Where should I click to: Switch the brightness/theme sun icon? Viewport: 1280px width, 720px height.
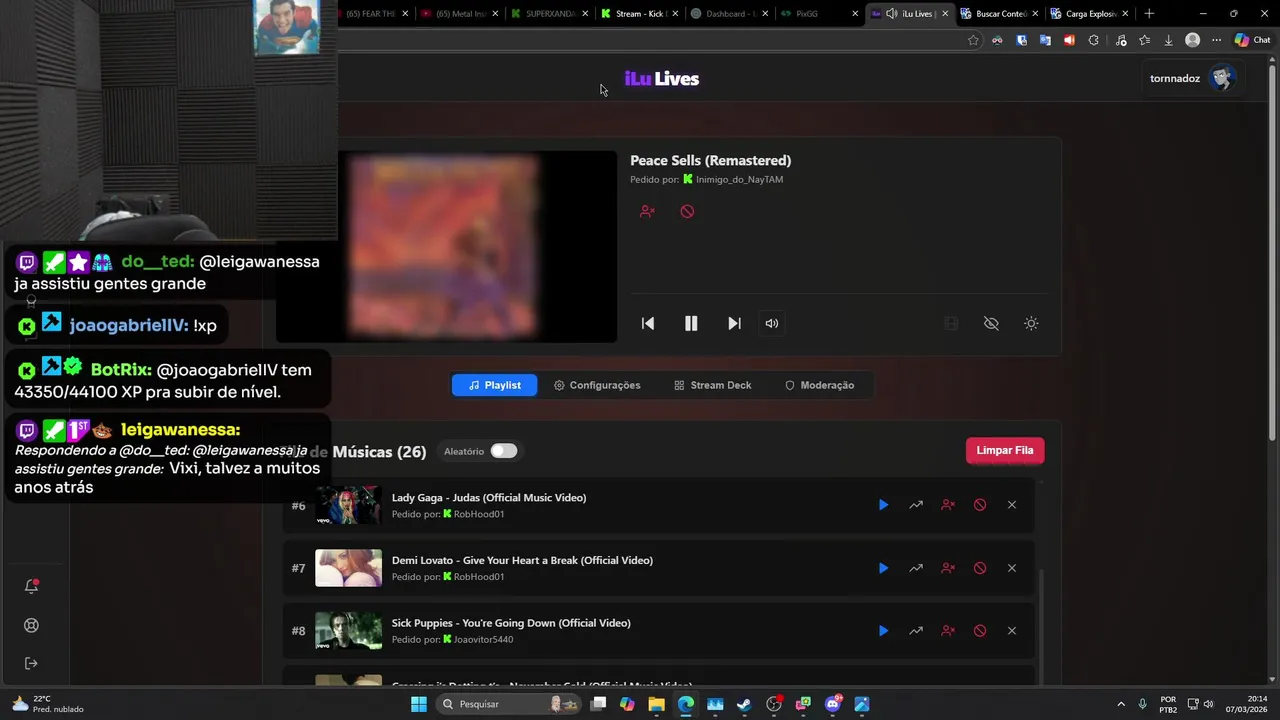1031,323
